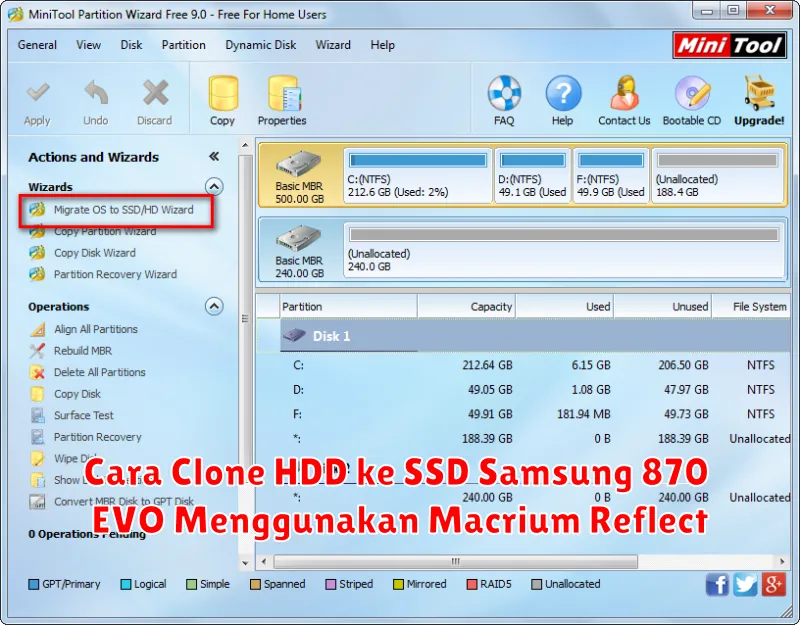The image size is (800, 625).
Task: Collapse the Actions and Wizards panel
Action: (x=214, y=157)
